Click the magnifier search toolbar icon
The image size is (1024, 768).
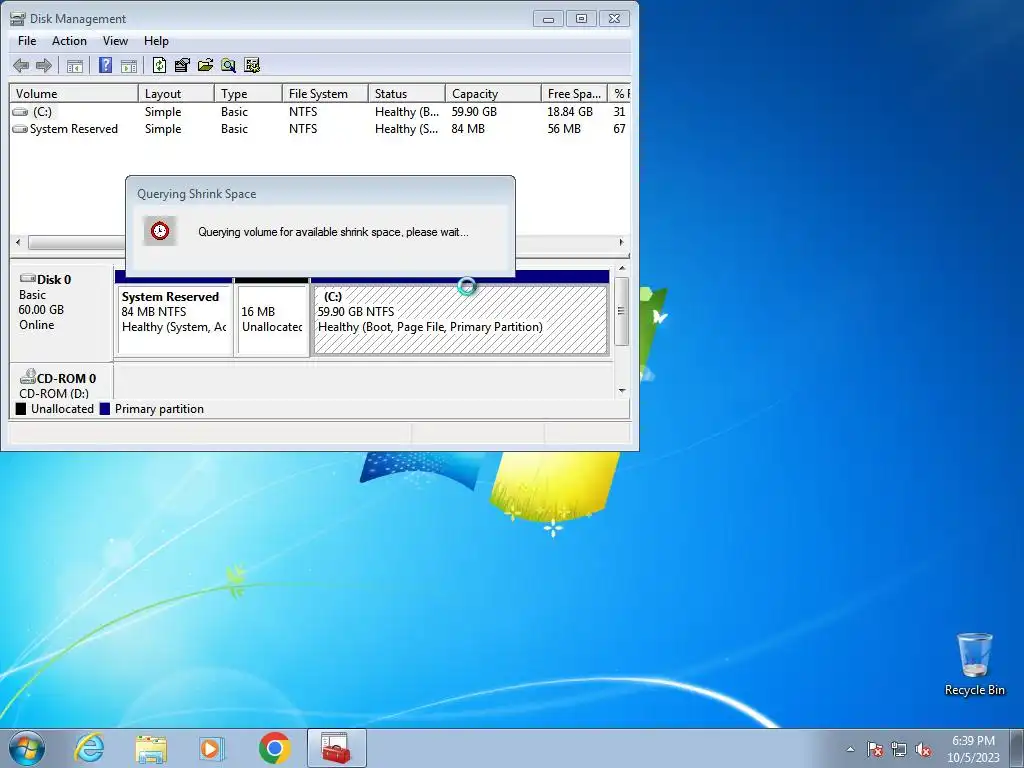pyautogui.click(x=228, y=65)
